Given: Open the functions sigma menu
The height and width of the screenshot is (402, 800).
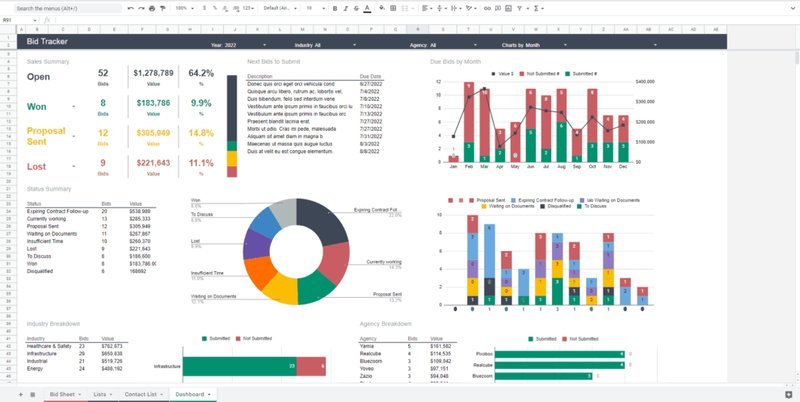Looking at the screenshot, I should pyautogui.click(x=538, y=8).
